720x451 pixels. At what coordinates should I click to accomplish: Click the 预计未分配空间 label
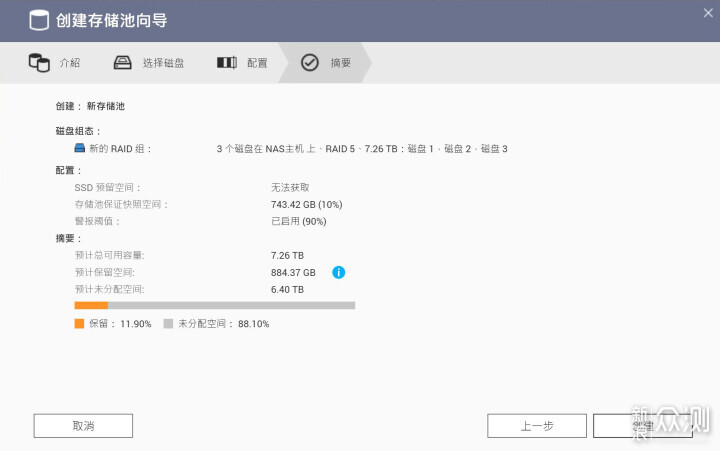point(109,289)
